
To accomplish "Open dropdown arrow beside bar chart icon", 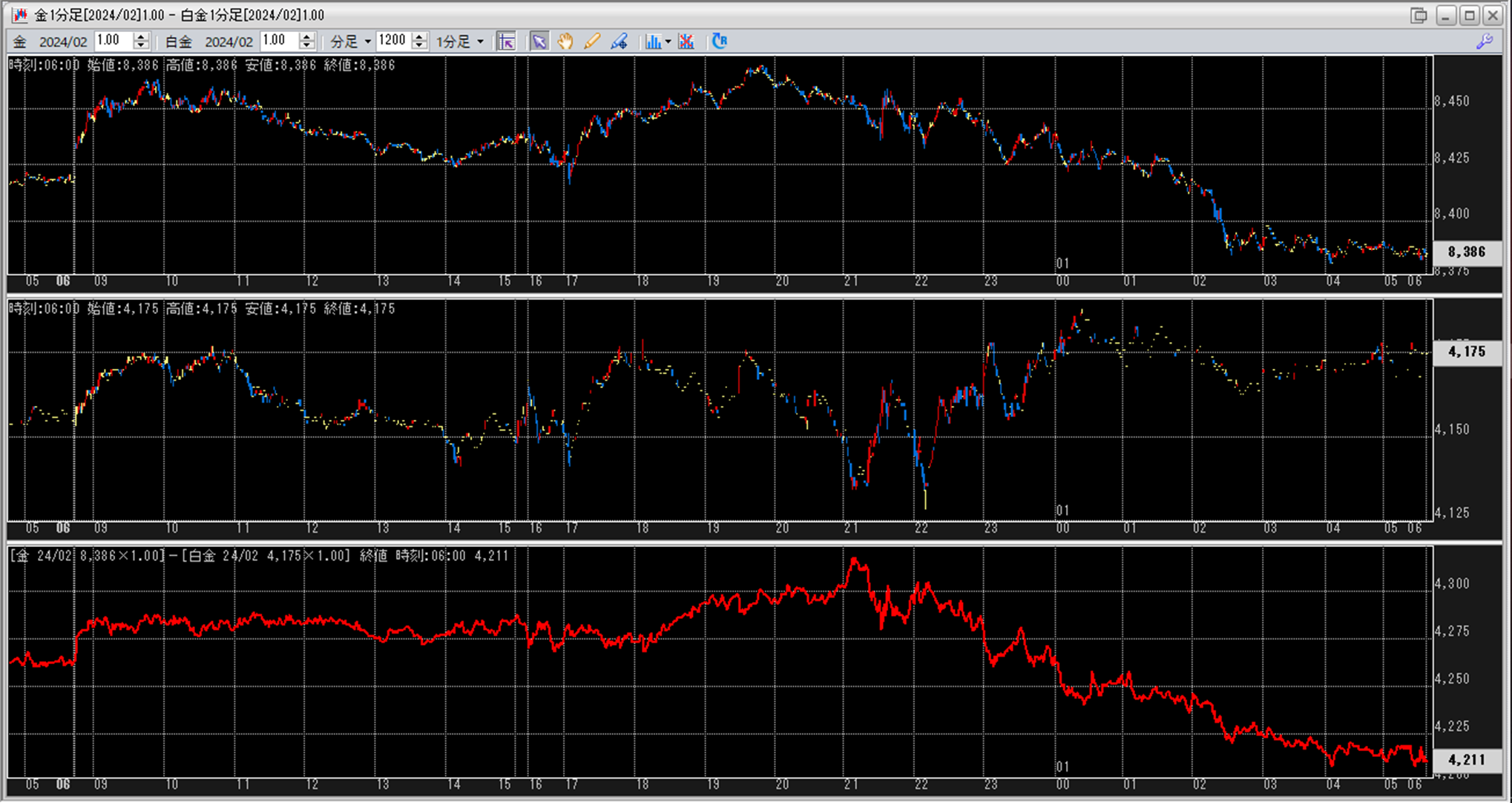I will click(668, 42).
